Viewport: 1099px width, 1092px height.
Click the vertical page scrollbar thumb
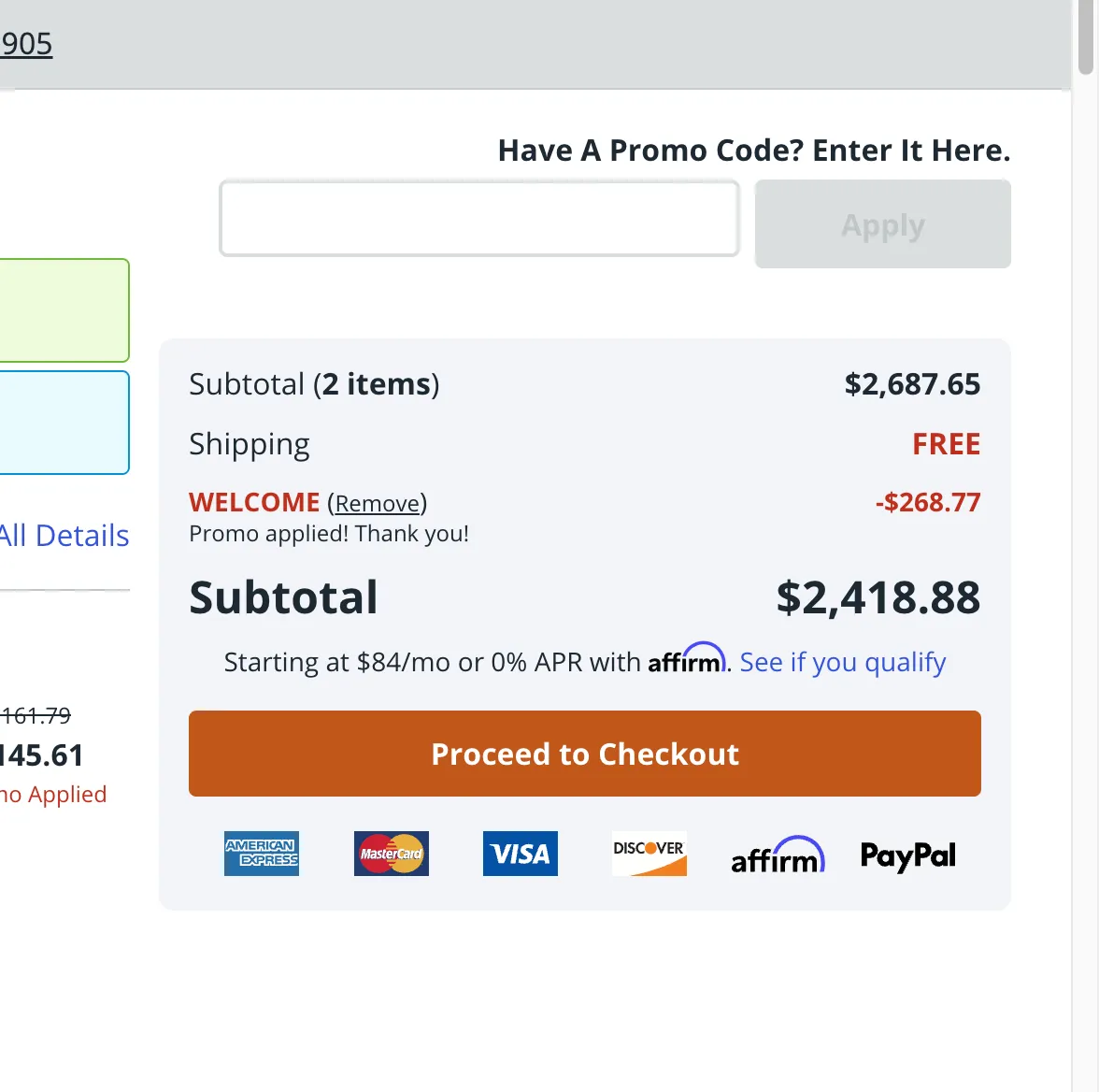(1085, 37)
